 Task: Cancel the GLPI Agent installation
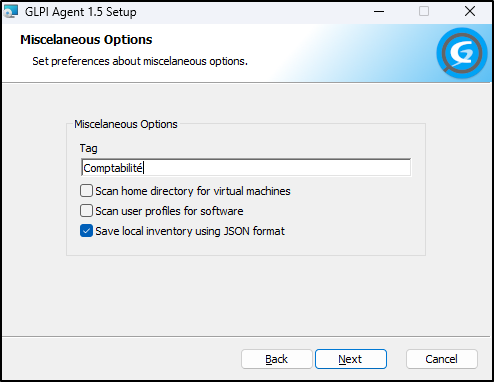click(x=442, y=359)
